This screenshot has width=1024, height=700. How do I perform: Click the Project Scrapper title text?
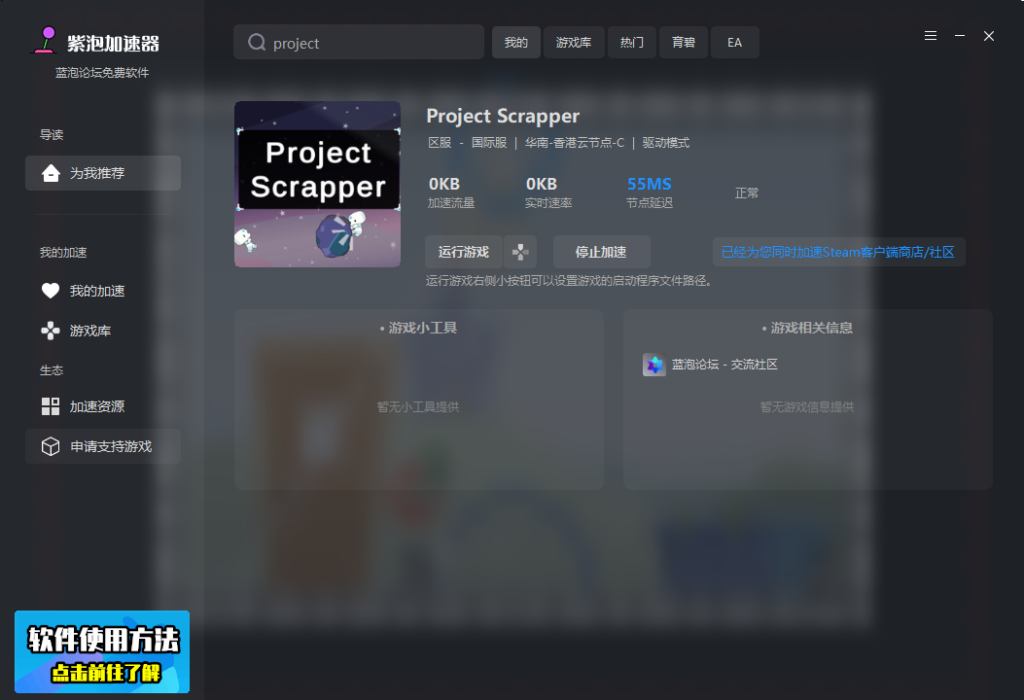tap(503, 116)
